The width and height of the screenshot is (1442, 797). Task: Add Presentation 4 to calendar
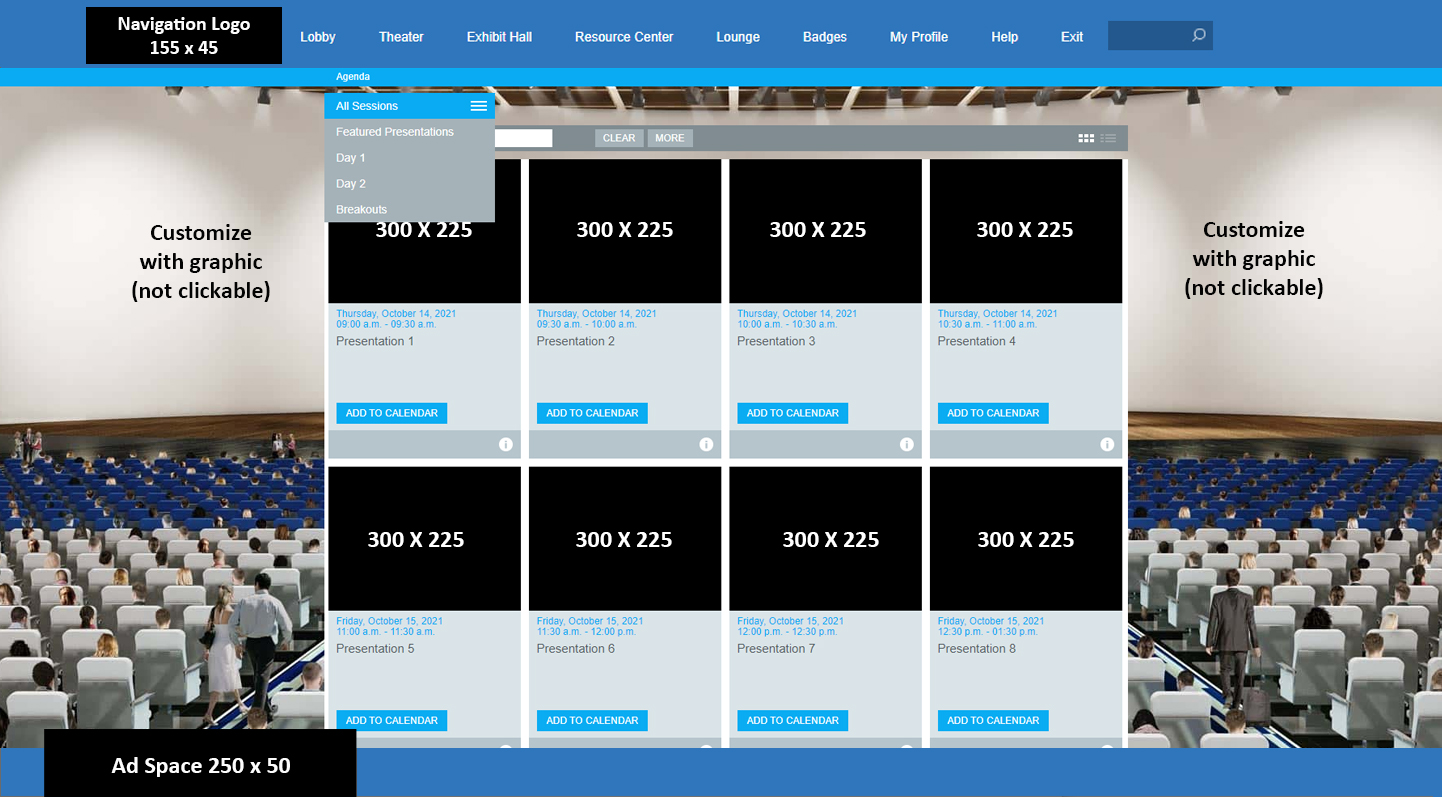(x=993, y=413)
